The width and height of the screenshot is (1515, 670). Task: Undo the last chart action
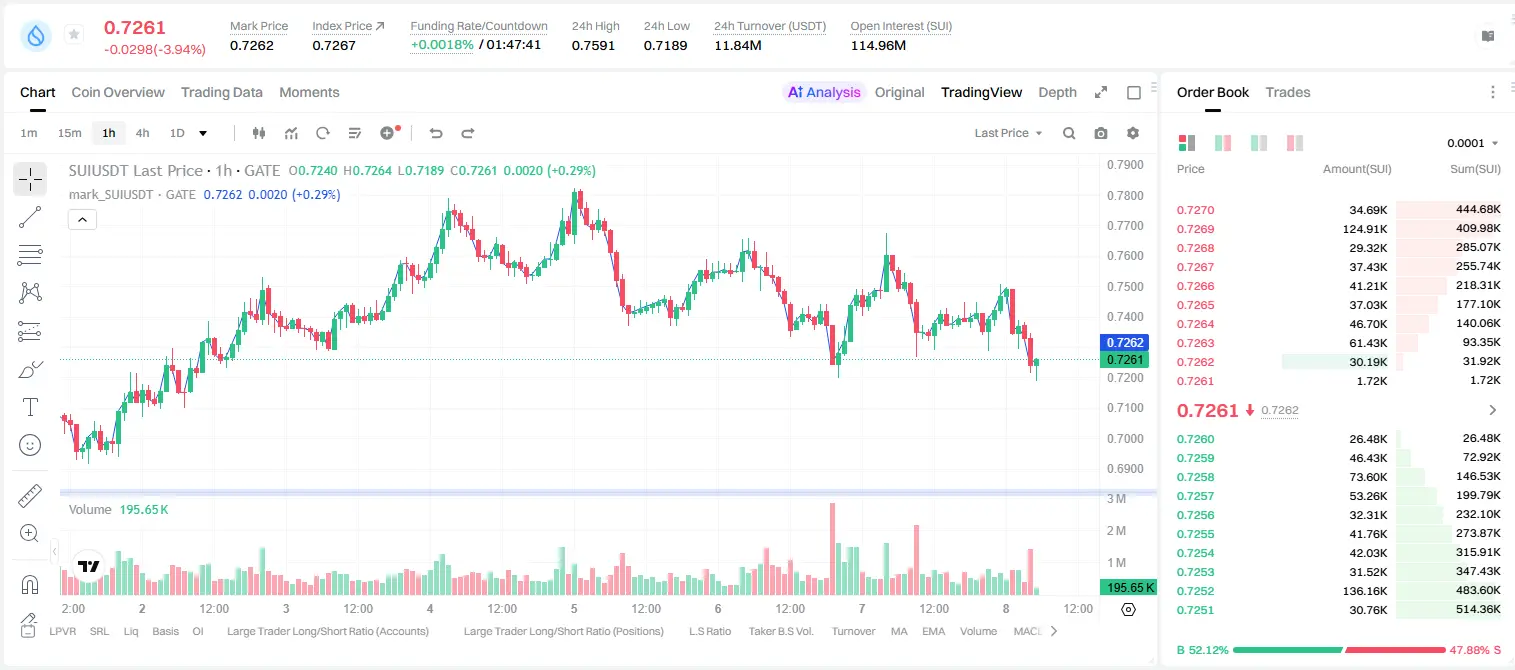click(435, 133)
